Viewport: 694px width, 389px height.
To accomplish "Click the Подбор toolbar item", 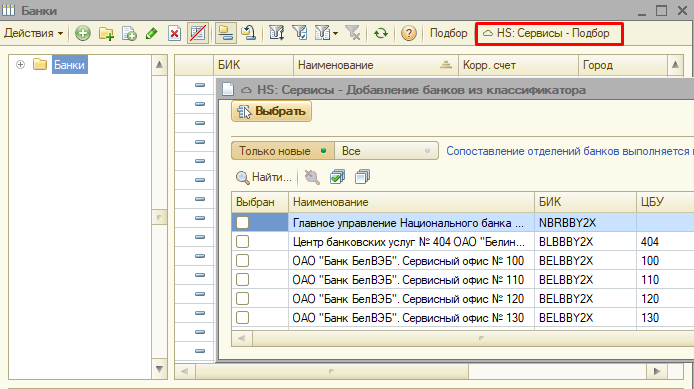I will [x=448, y=33].
